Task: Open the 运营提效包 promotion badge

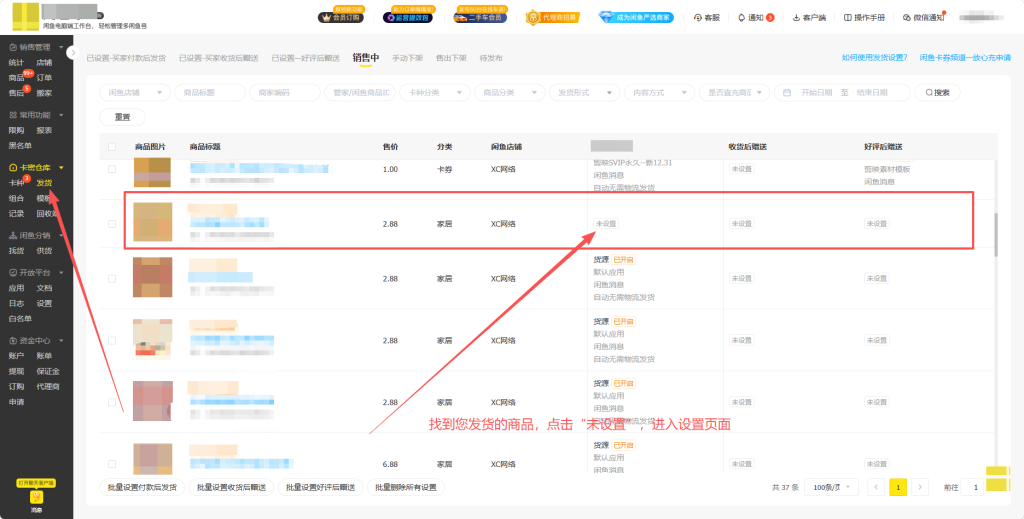Action: 408,18
